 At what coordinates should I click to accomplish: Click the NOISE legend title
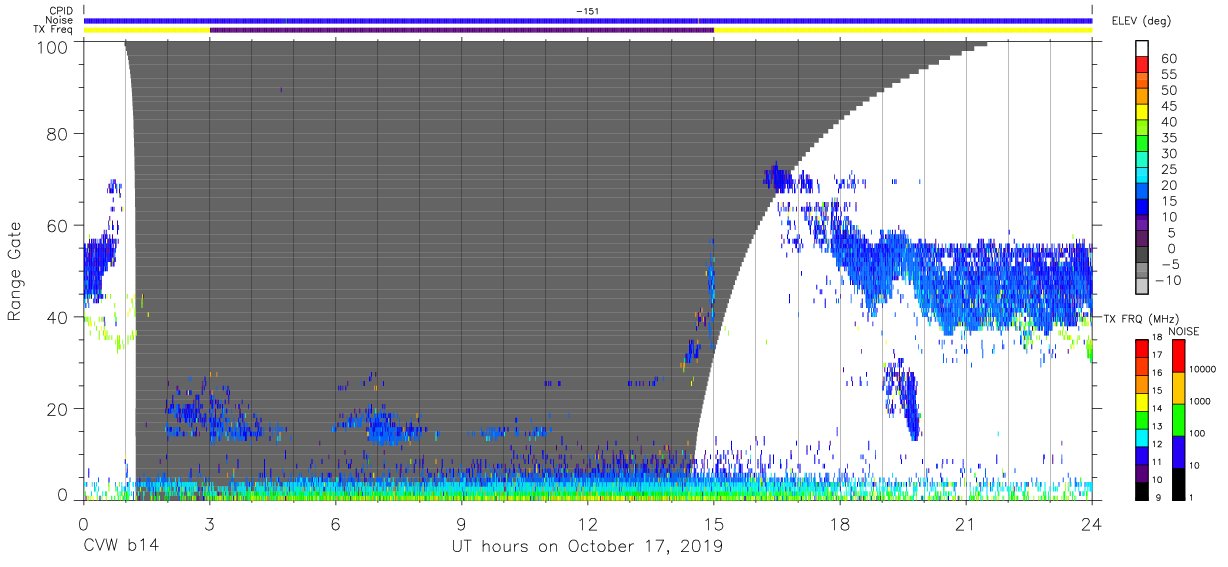tap(1186, 332)
